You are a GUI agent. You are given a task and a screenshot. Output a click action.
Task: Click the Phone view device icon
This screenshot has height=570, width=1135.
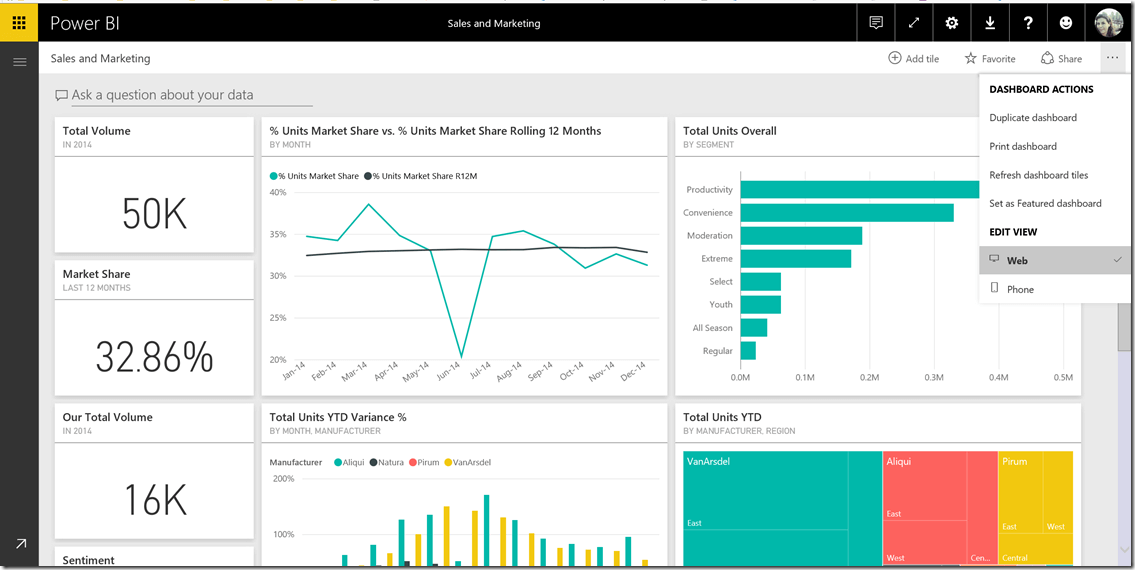[x=994, y=288]
